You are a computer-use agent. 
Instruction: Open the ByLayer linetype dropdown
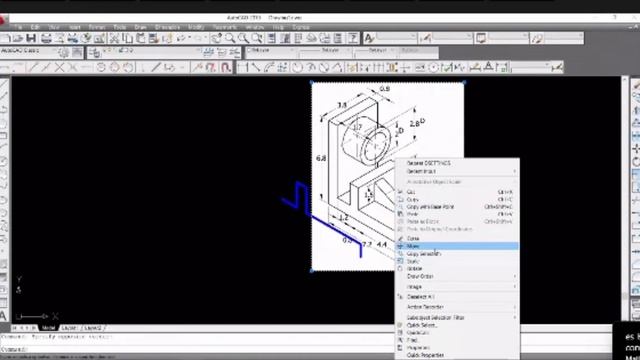pos(325,51)
